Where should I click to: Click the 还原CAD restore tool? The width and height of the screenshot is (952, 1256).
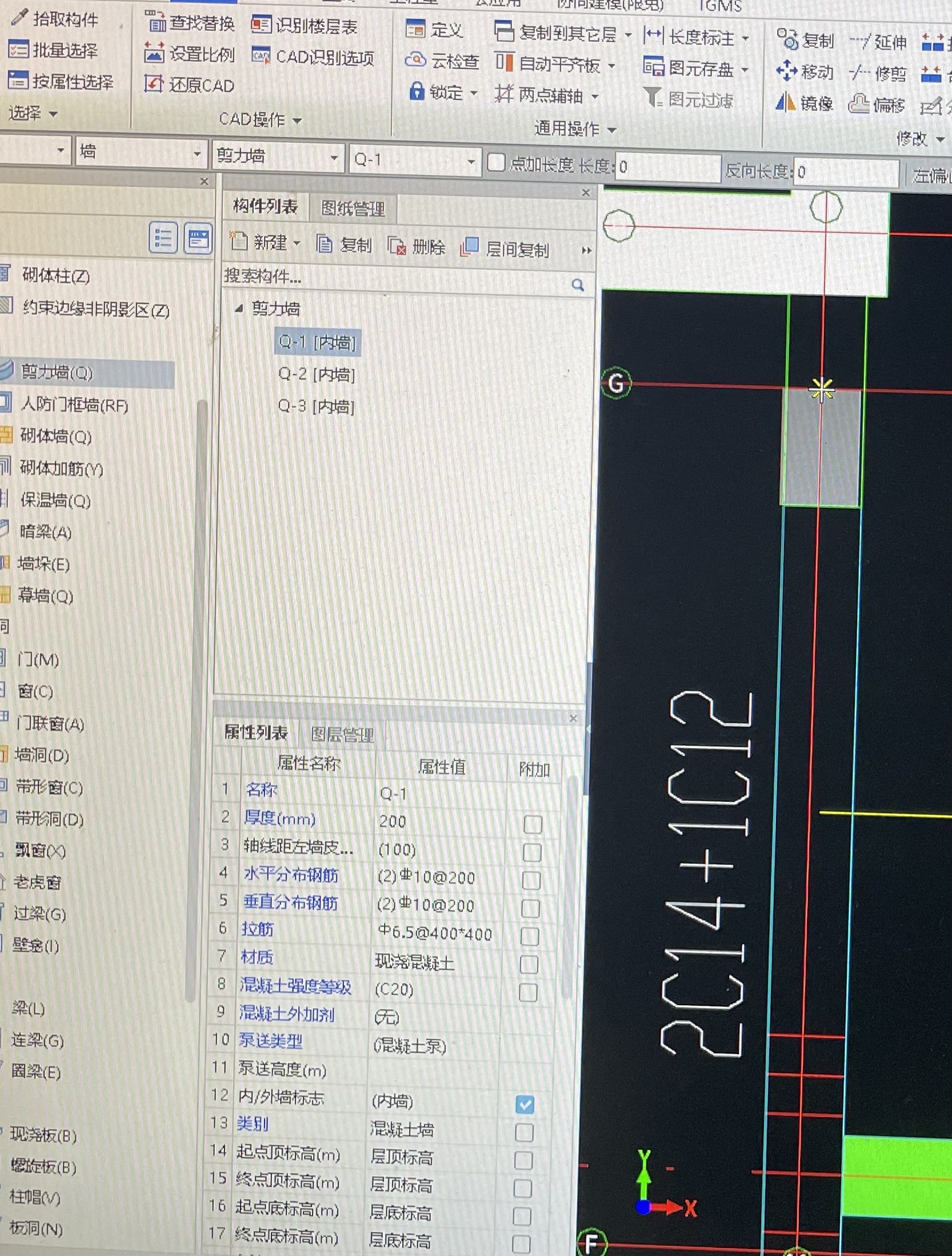pyautogui.click(x=190, y=85)
